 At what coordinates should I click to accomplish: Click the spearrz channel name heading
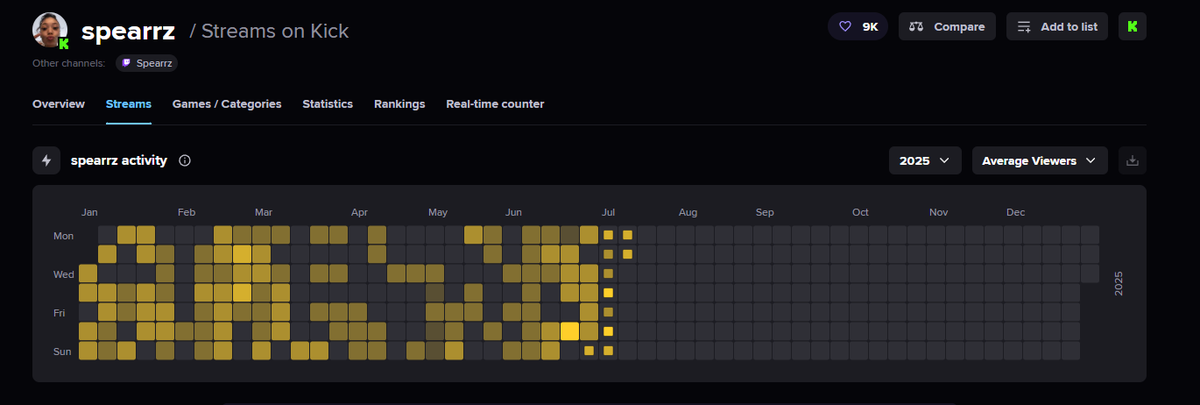point(130,31)
